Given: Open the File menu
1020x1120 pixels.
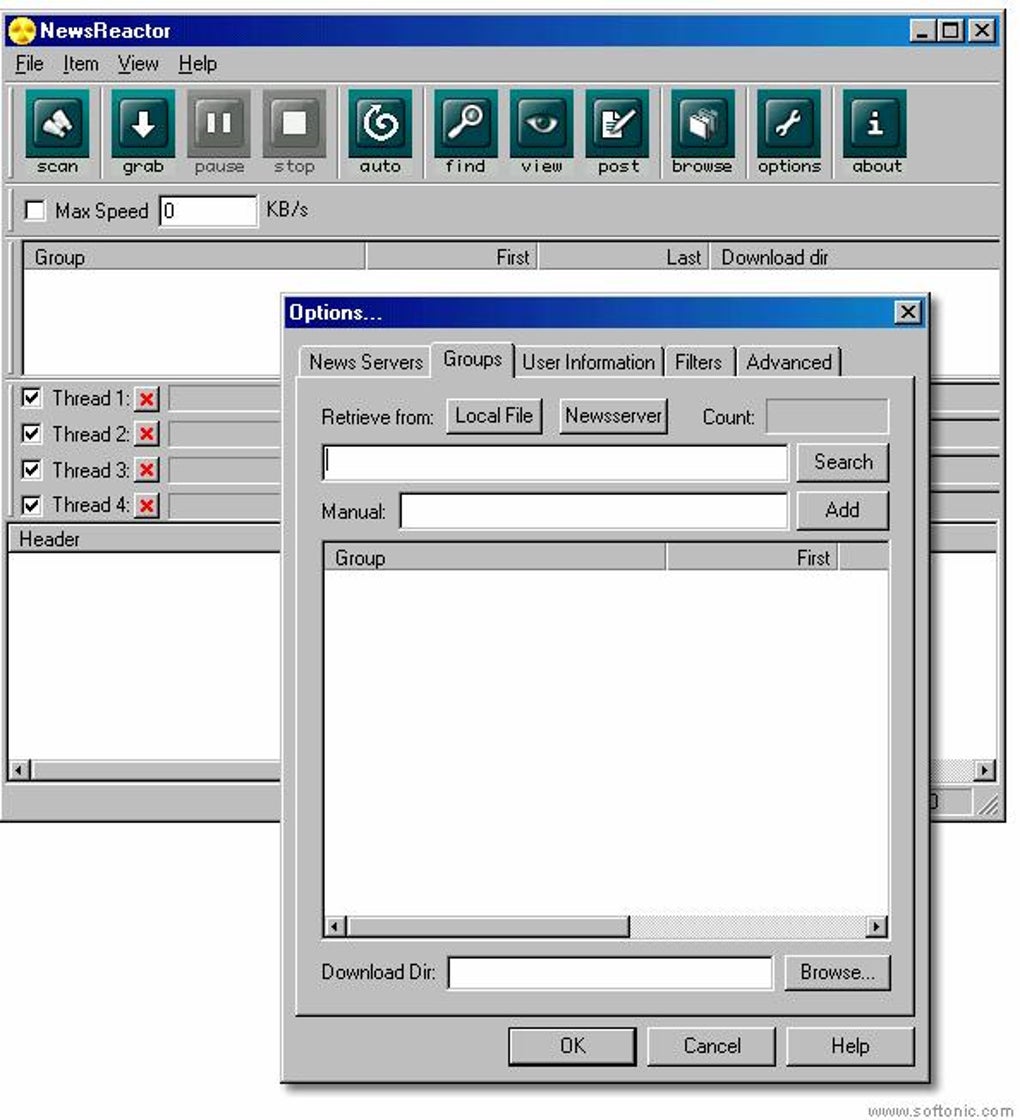Looking at the screenshot, I should [29, 64].
